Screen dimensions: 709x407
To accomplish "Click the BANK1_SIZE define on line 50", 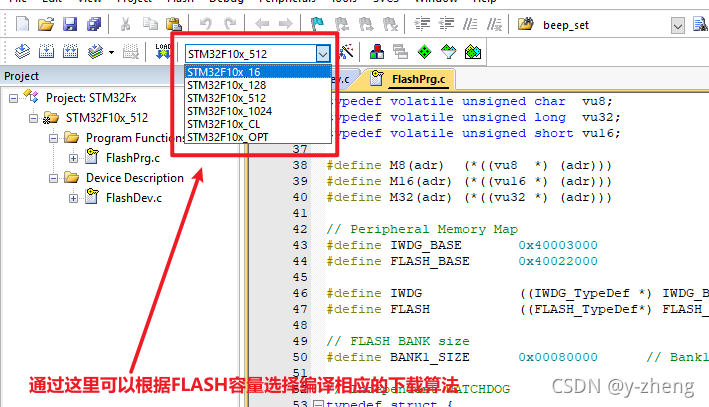I will click(x=430, y=357).
